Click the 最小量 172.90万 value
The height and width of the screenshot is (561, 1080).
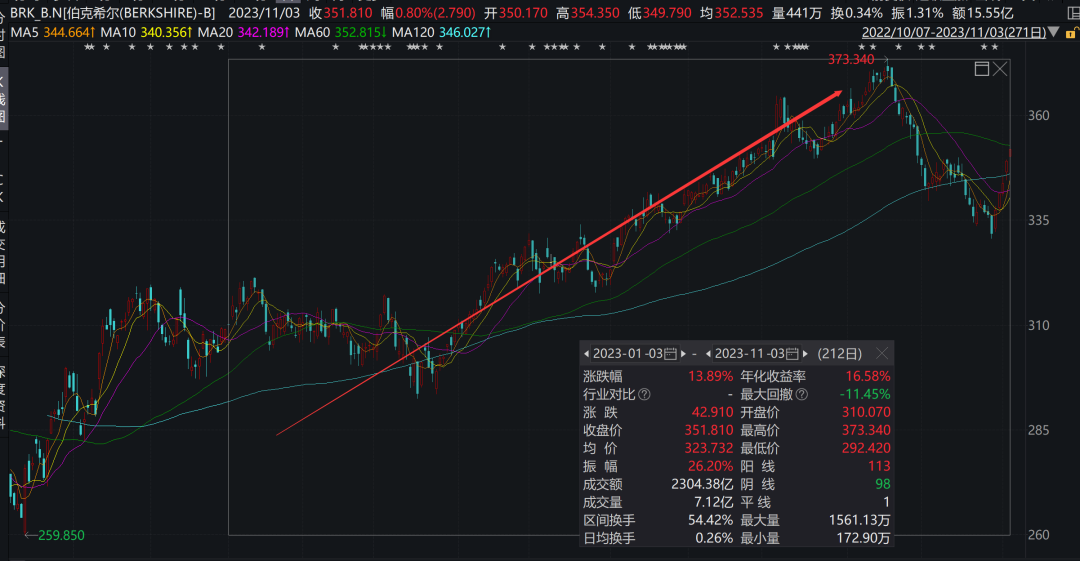tap(863, 538)
